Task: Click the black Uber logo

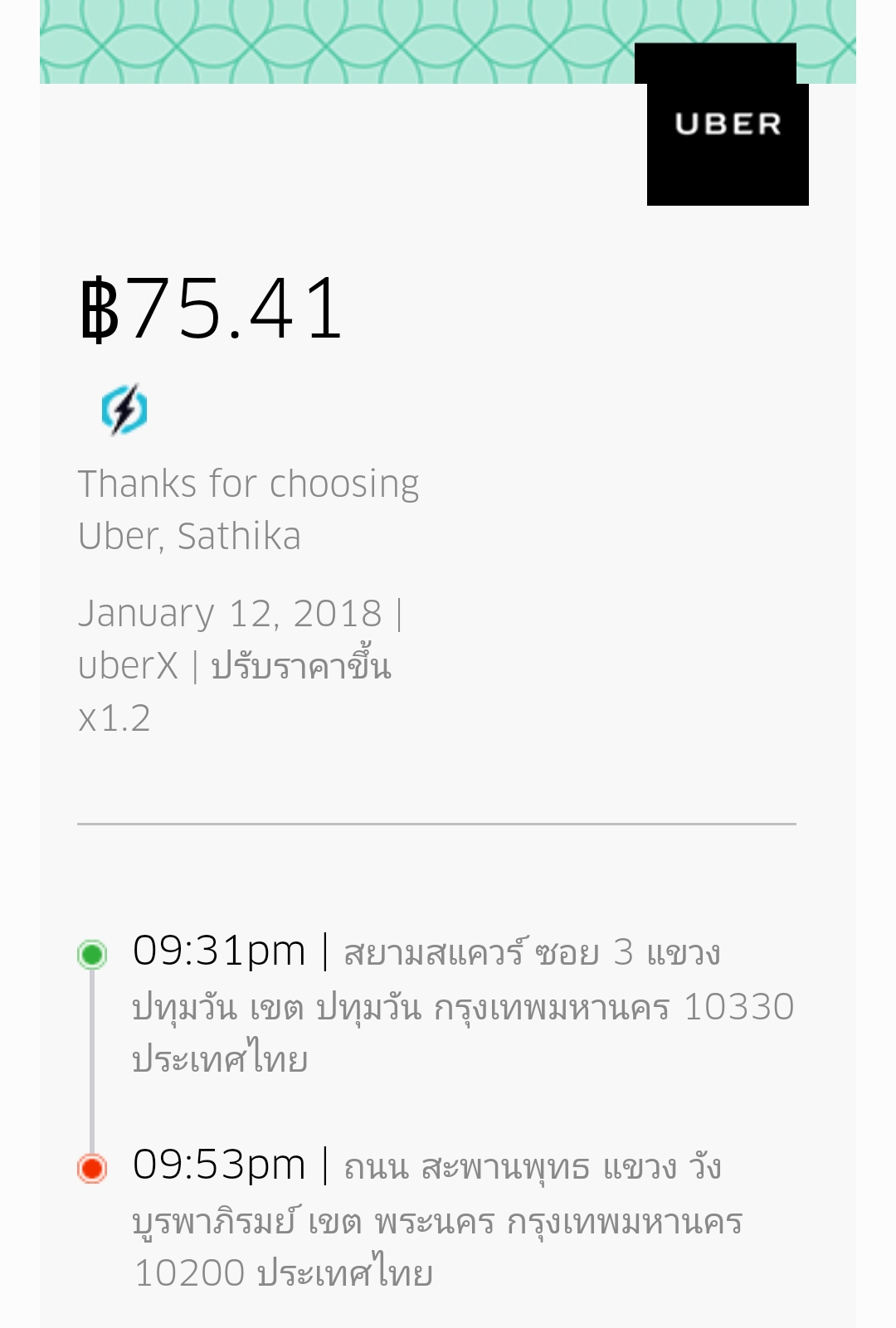Action: 727,124
